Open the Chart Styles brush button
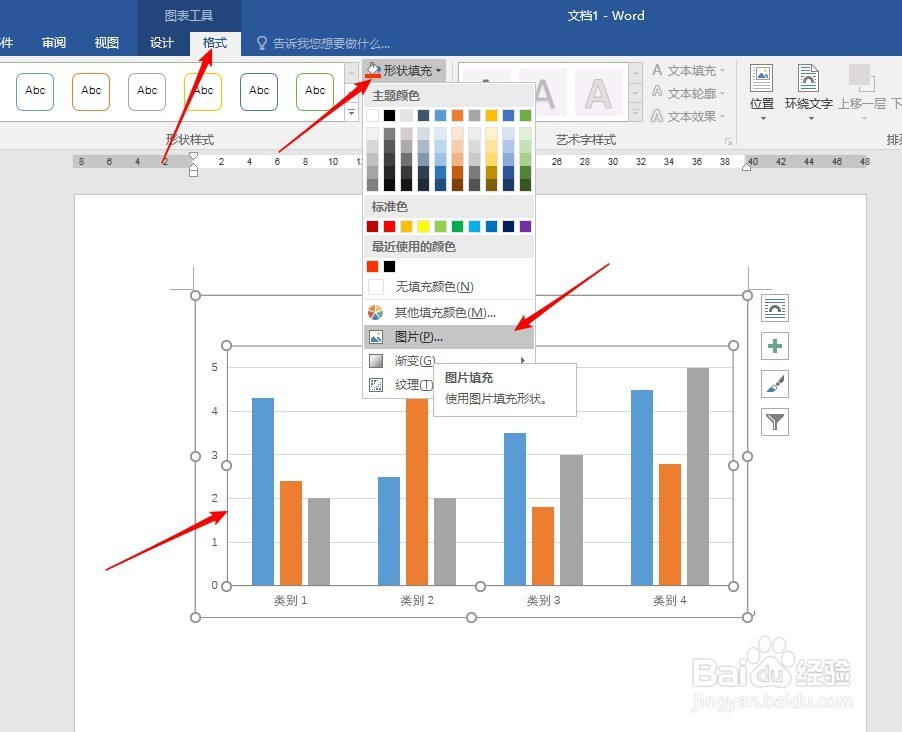 (774, 384)
